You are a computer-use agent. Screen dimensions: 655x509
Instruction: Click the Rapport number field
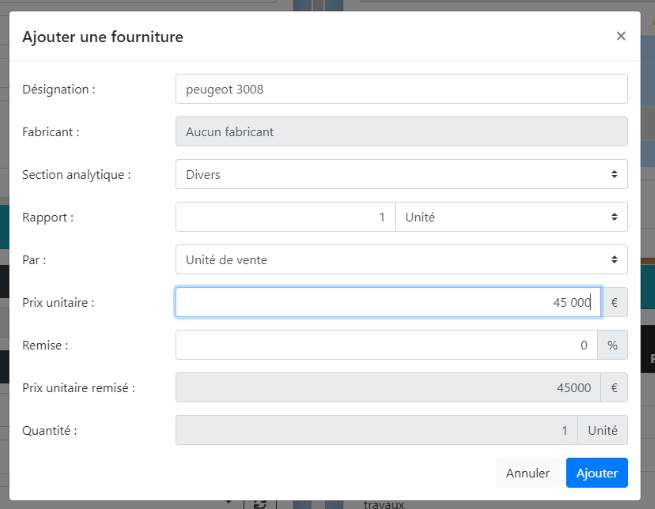pyautogui.click(x=285, y=217)
